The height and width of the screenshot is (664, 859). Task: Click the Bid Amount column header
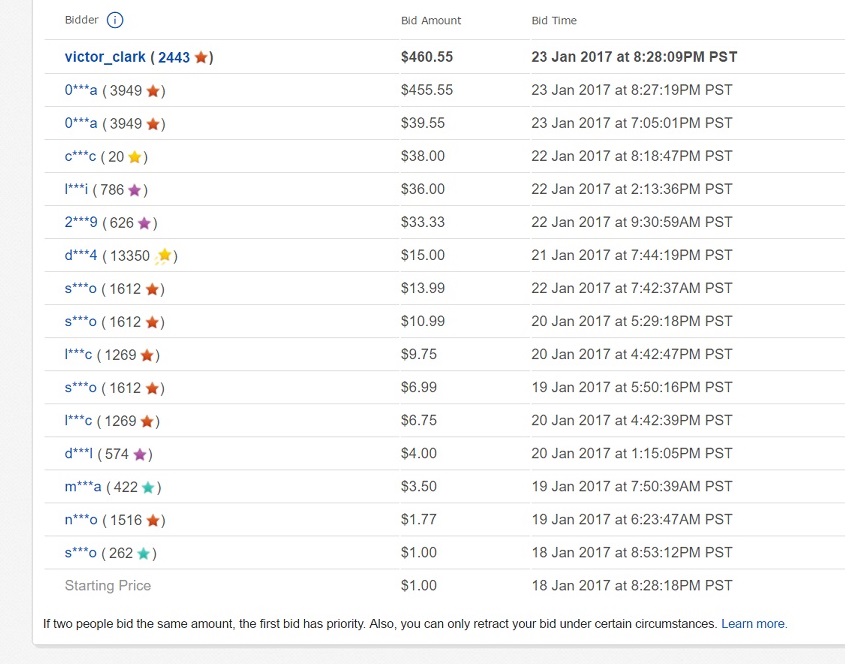point(431,21)
